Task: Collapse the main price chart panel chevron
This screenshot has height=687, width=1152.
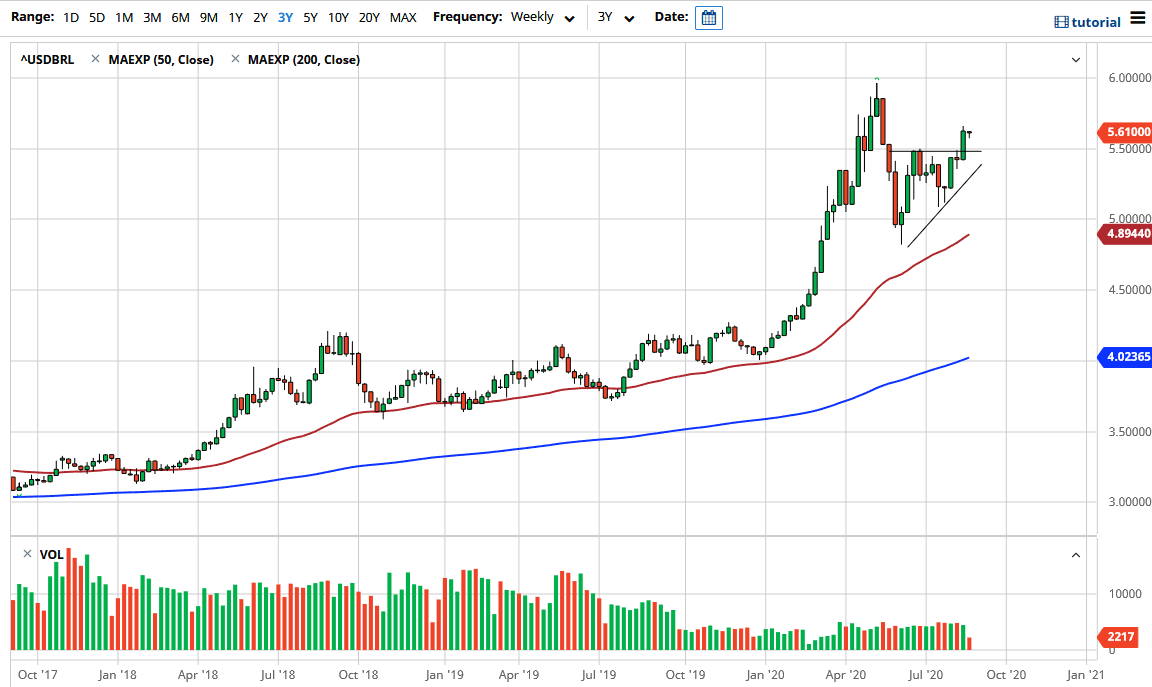Action: 1076,59
